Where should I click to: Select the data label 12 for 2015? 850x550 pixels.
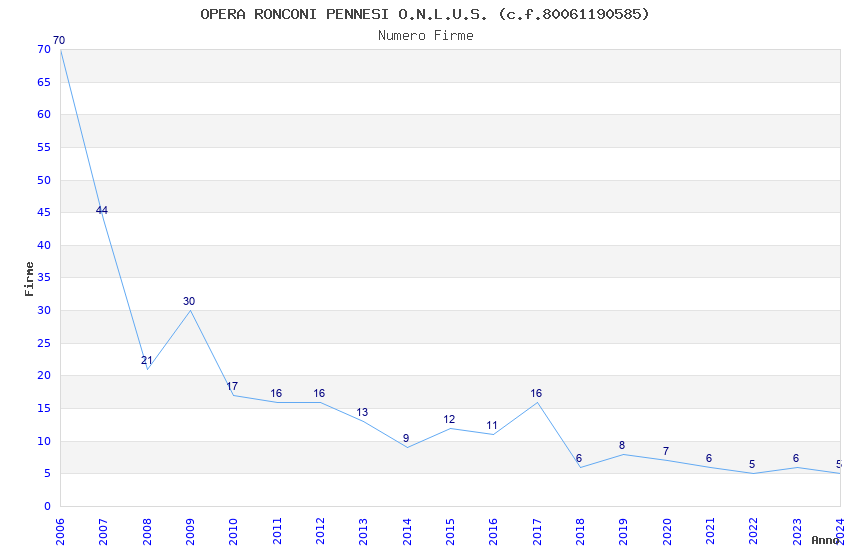[449, 419]
